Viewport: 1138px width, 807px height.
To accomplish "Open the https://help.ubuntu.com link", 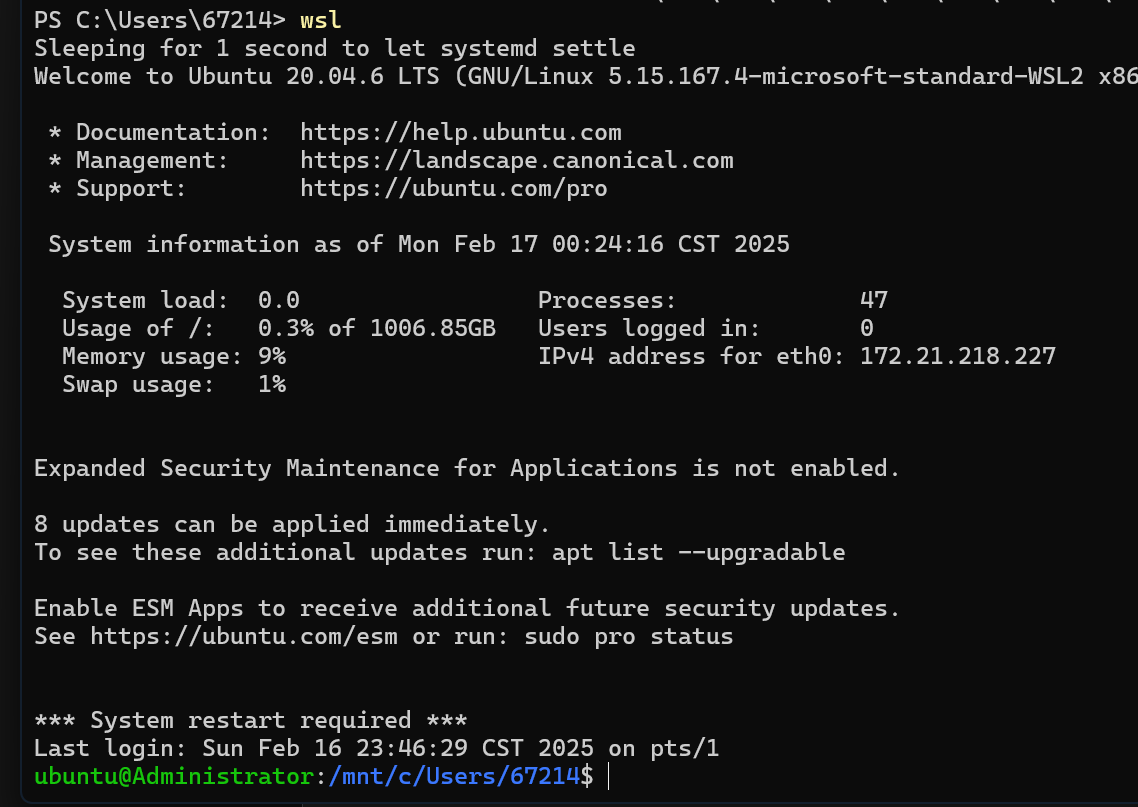I will (461, 132).
